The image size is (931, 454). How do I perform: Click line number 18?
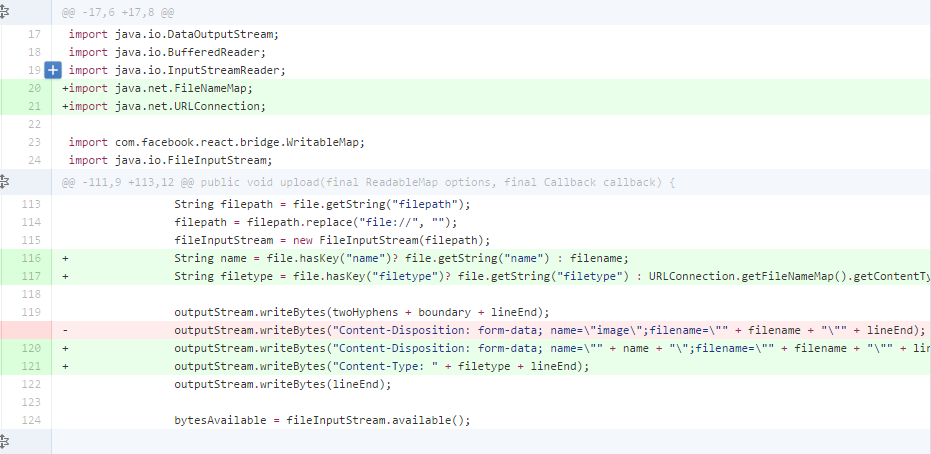tap(34, 52)
